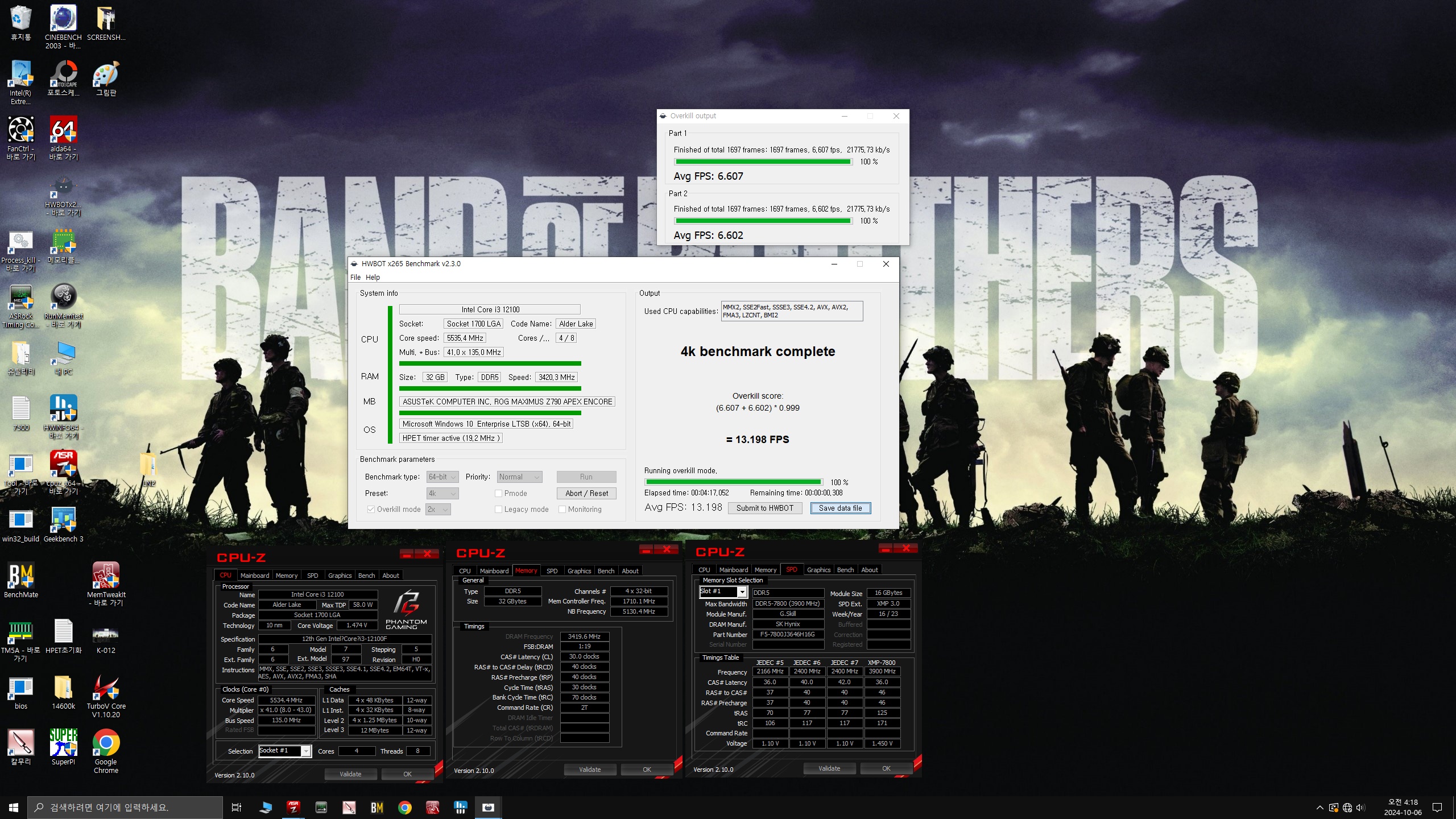Screen dimensions: 1456x819
Task: Open the Help menu in HWBOT x265
Action: (x=373, y=277)
